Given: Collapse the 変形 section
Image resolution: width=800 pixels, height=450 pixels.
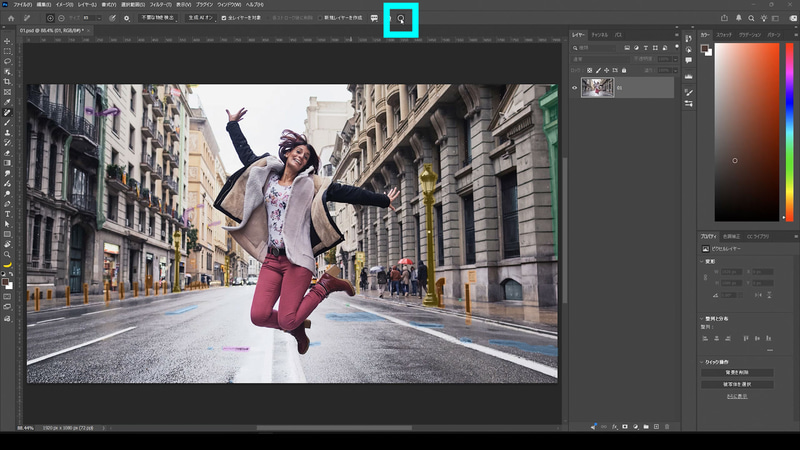Looking at the screenshot, I should (702, 261).
